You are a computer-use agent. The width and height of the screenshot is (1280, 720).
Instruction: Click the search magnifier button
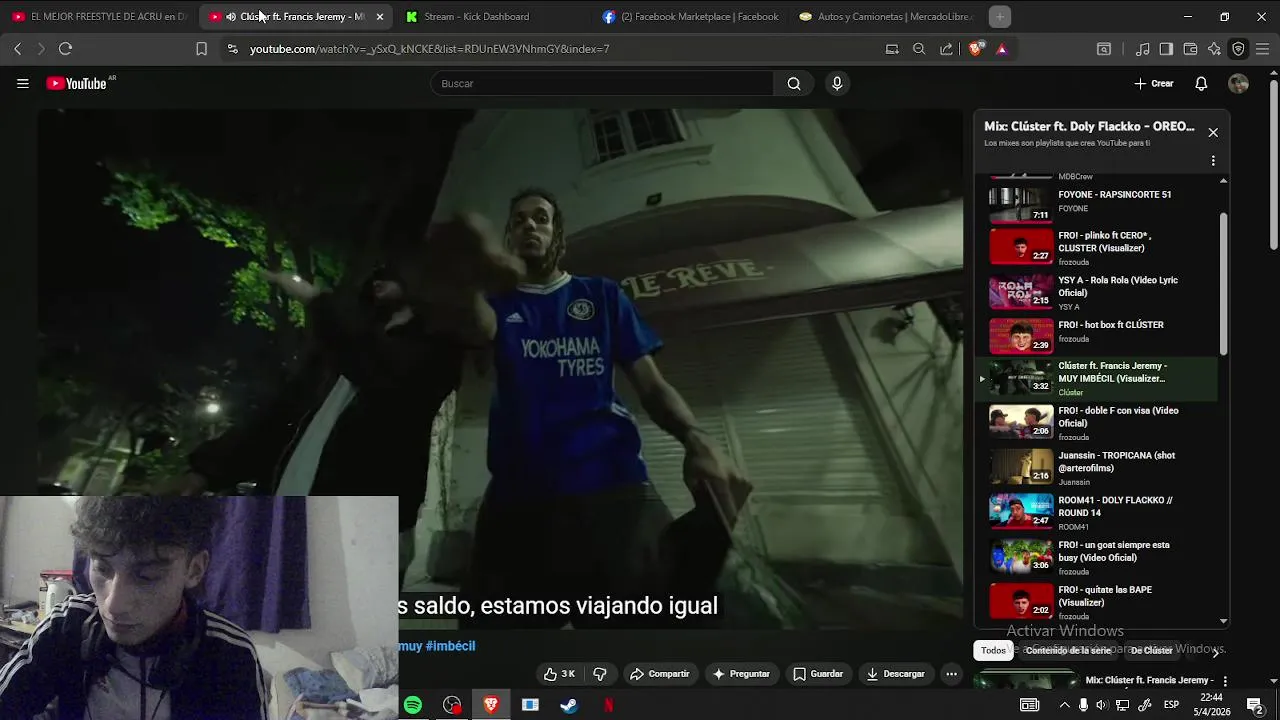point(794,84)
